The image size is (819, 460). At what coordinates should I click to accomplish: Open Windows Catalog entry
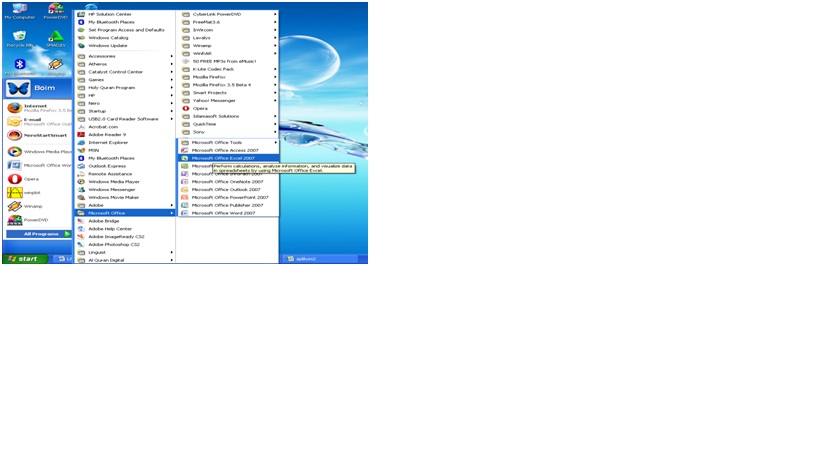pos(125,38)
